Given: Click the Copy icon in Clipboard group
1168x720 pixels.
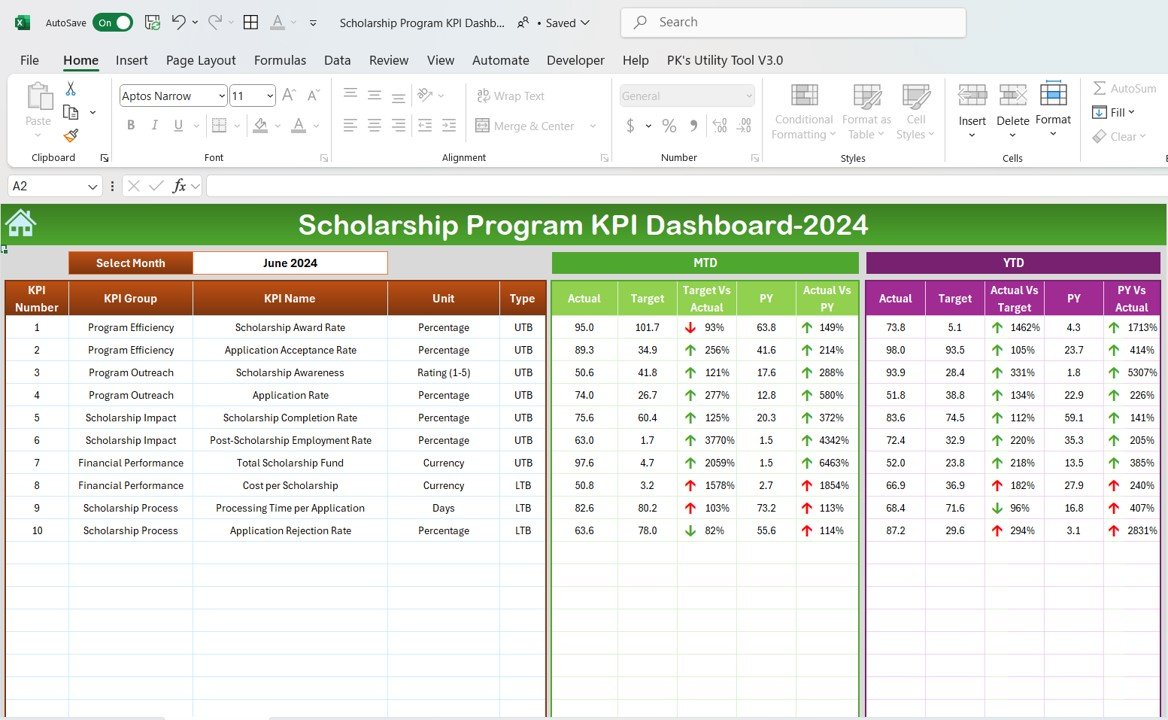Looking at the screenshot, I should [x=71, y=112].
